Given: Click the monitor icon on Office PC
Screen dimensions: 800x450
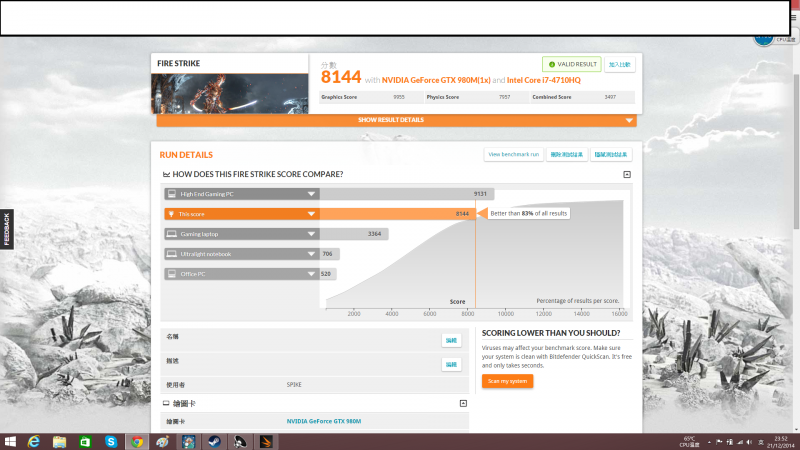Looking at the screenshot, I should tap(172, 274).
